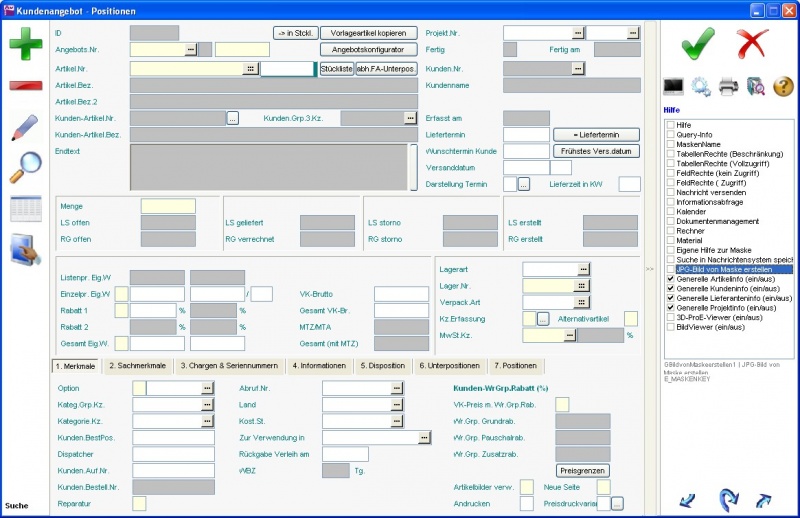Open the Lagerart dropdown
This screenshot has width=800, height=518.
tap(583, 269)
